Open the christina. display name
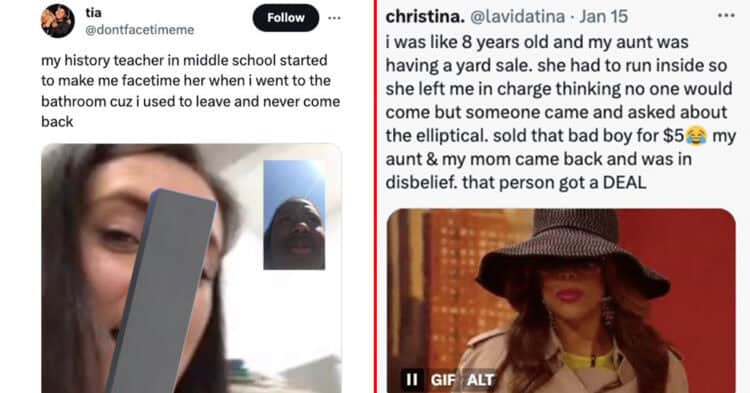The height and width of the screenshot is (393, 750). tap(425, 17)
